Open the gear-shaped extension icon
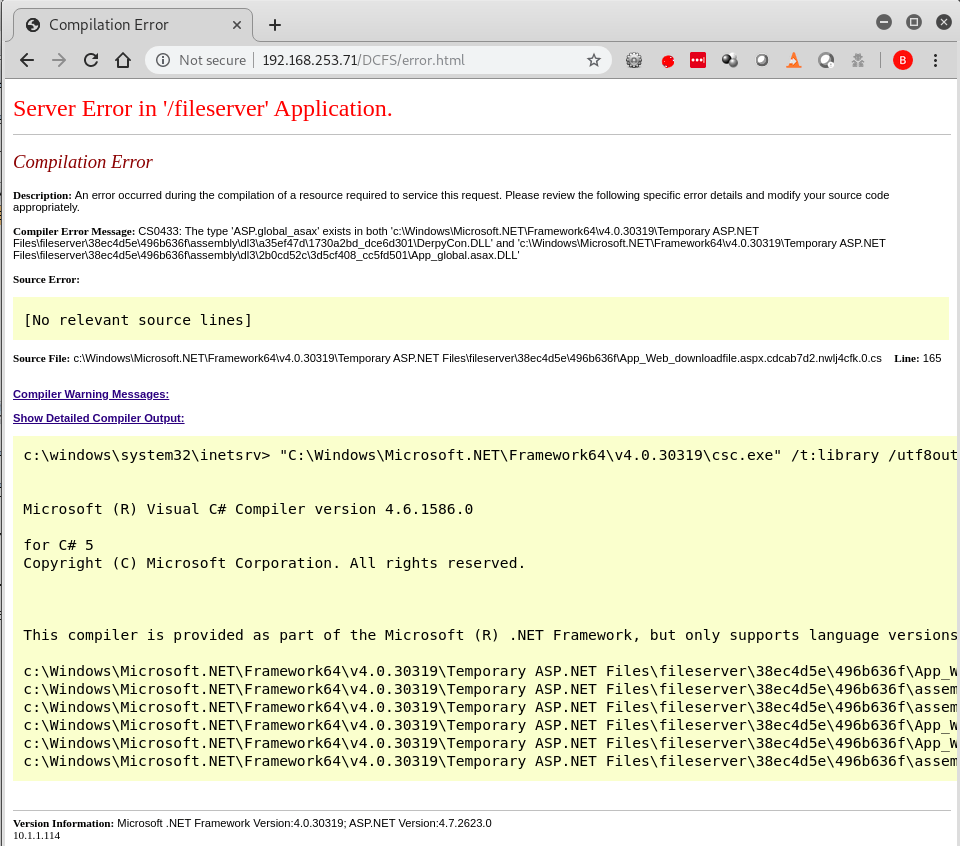This screenshot has height=846, width=960. (x=634, y=60)
